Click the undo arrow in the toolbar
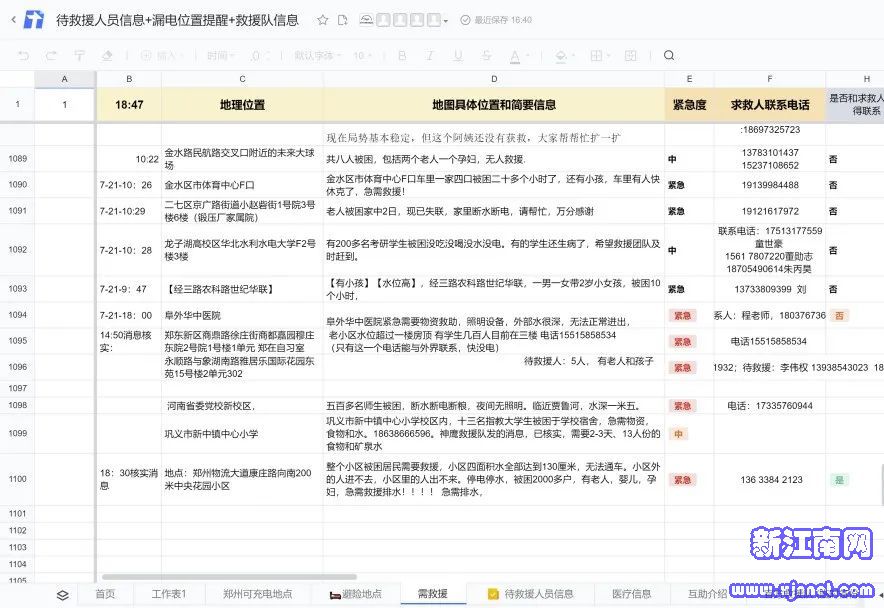The width and height of the screenshot is (884, 608). coord(24,56)
